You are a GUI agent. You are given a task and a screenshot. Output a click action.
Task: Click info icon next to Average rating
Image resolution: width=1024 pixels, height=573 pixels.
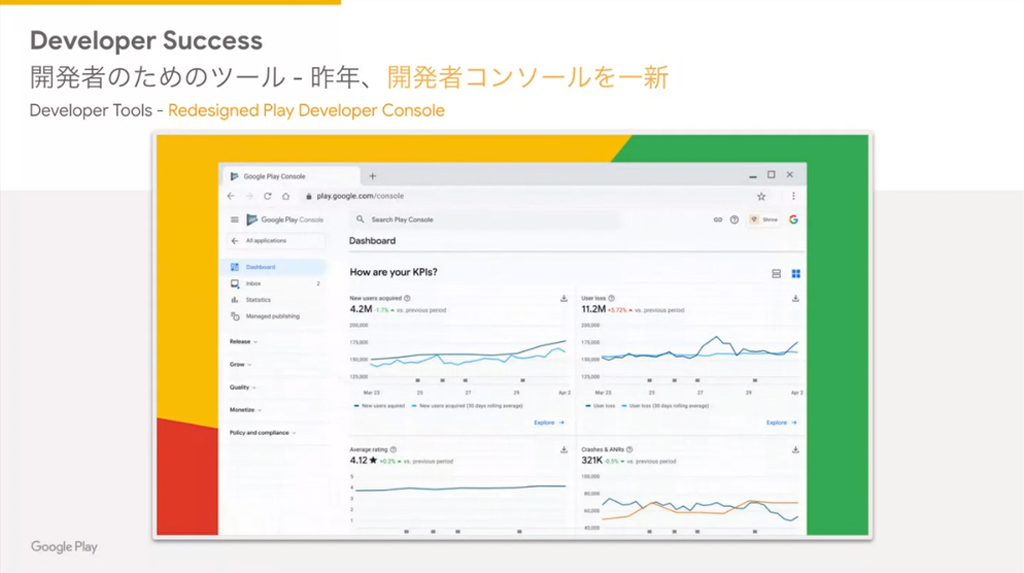point(393,450)
